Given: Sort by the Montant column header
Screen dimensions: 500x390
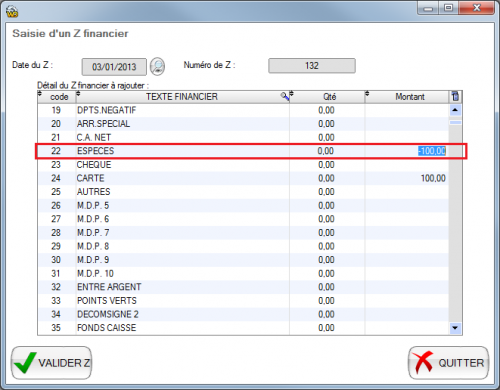Looking at the screenshot, I should [410, 97].
